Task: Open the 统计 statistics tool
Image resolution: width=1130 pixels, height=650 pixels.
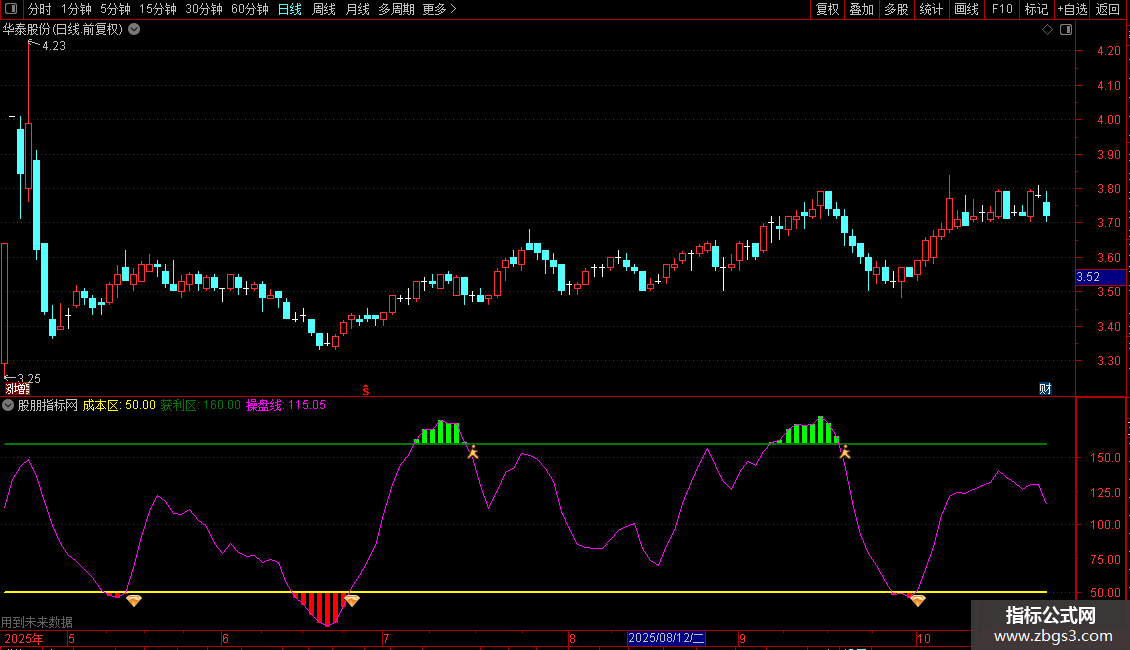Action: coord(931,9)
